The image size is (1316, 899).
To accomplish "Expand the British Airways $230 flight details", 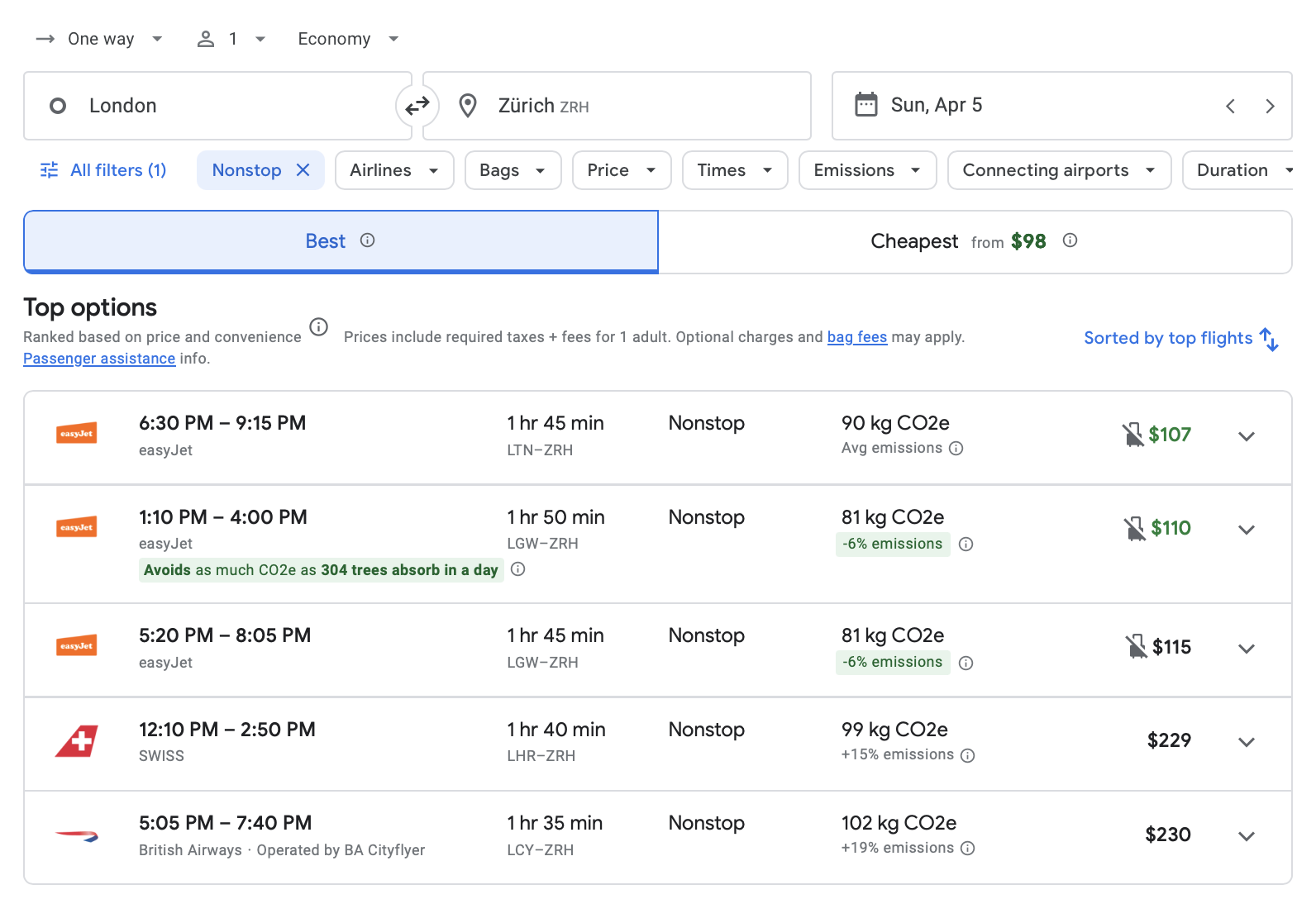I will pyautogui.click(x=1247, y=836).
